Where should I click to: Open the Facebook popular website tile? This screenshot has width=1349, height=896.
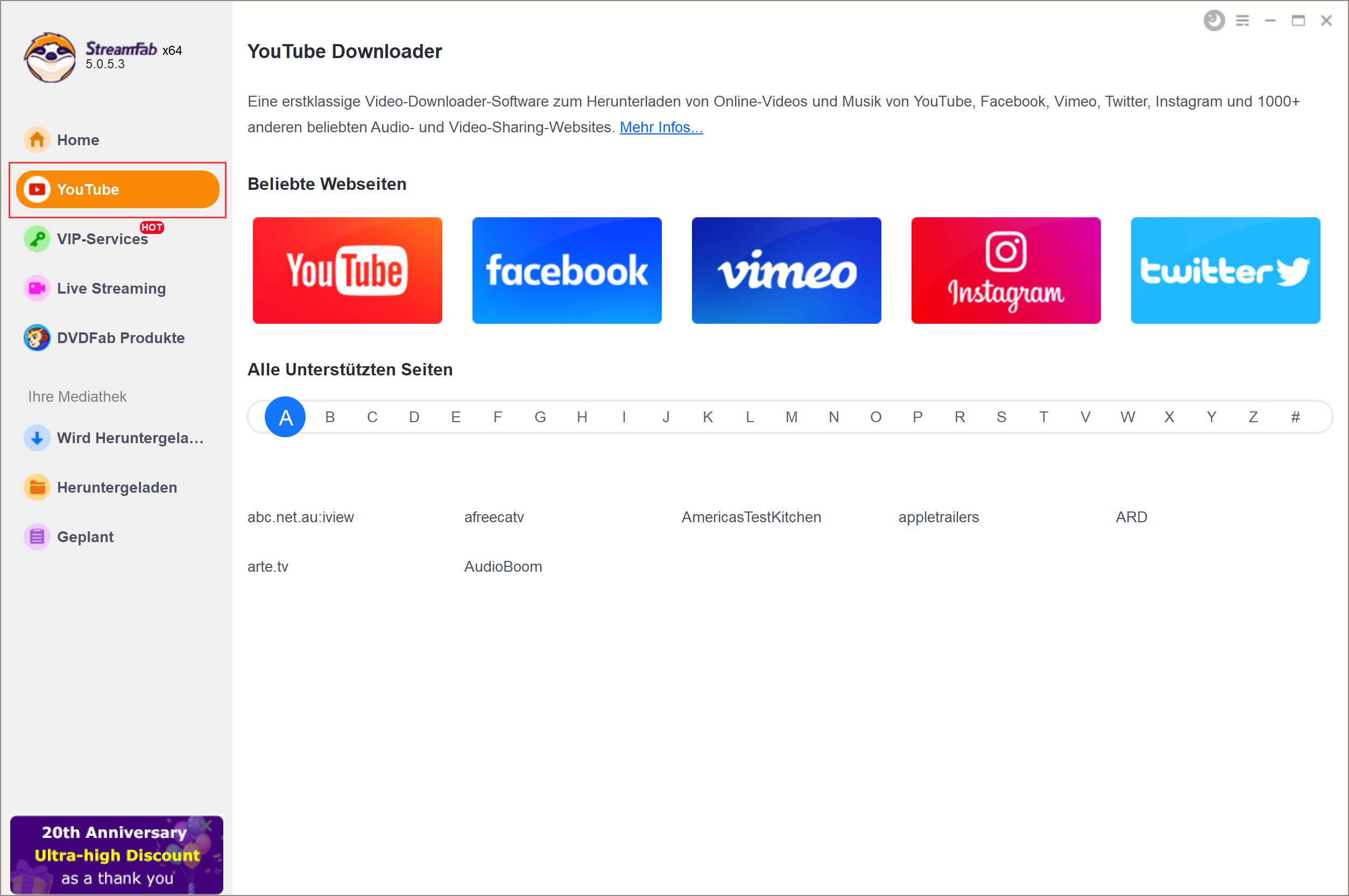coord(566,270)
